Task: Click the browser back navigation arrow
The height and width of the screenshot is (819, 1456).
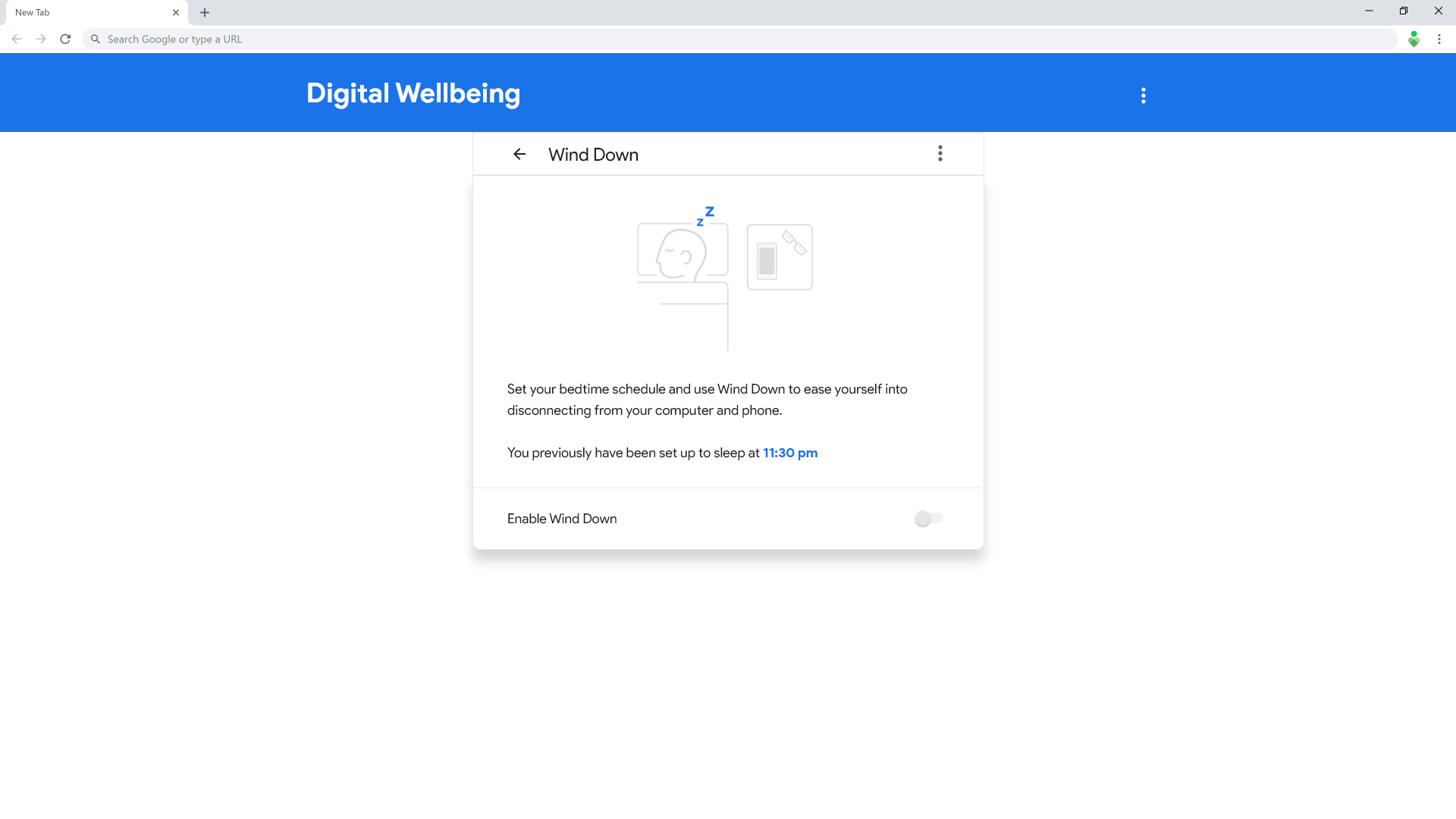Action: coord(17,39)
